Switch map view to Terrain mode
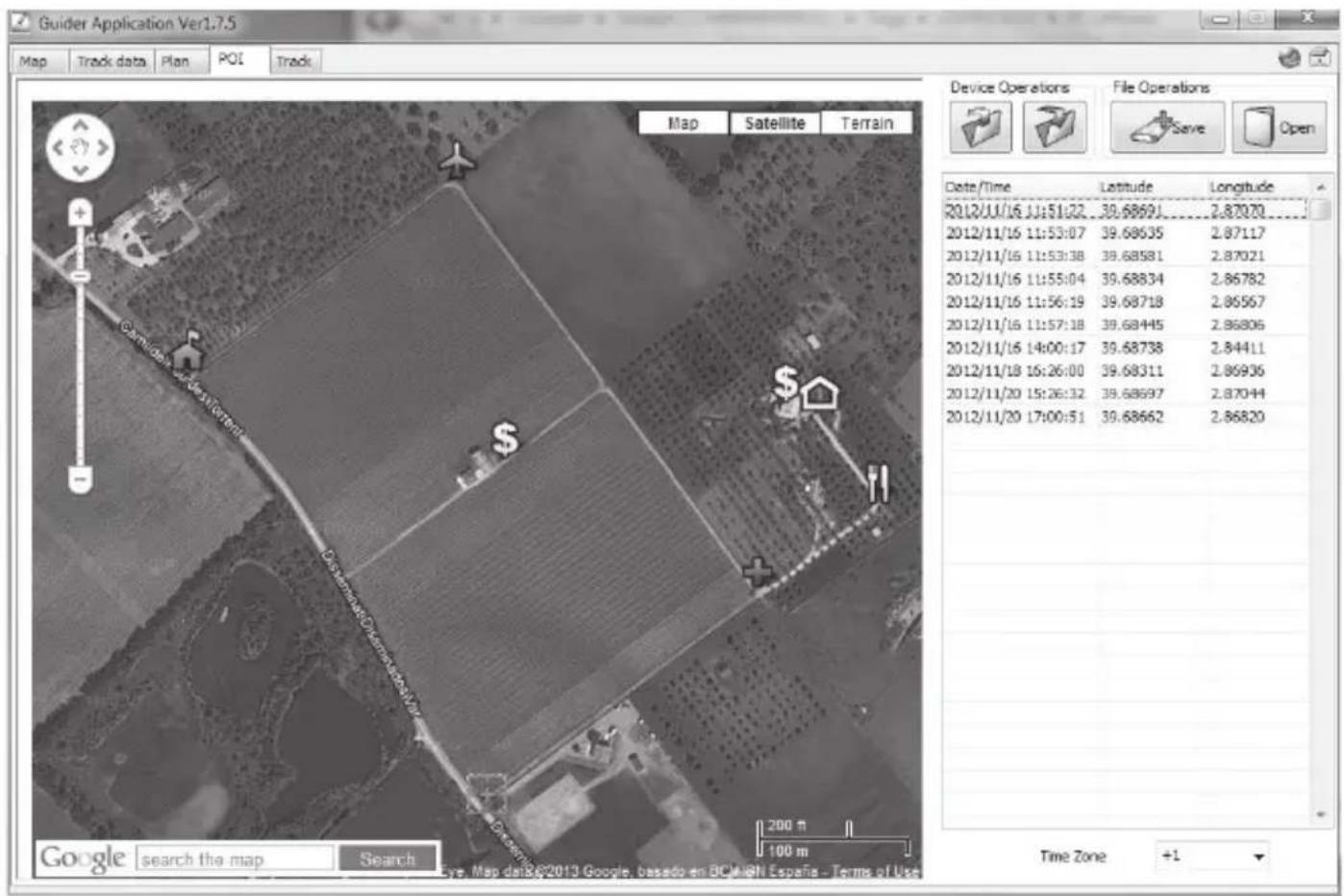 tap(866, 123)
